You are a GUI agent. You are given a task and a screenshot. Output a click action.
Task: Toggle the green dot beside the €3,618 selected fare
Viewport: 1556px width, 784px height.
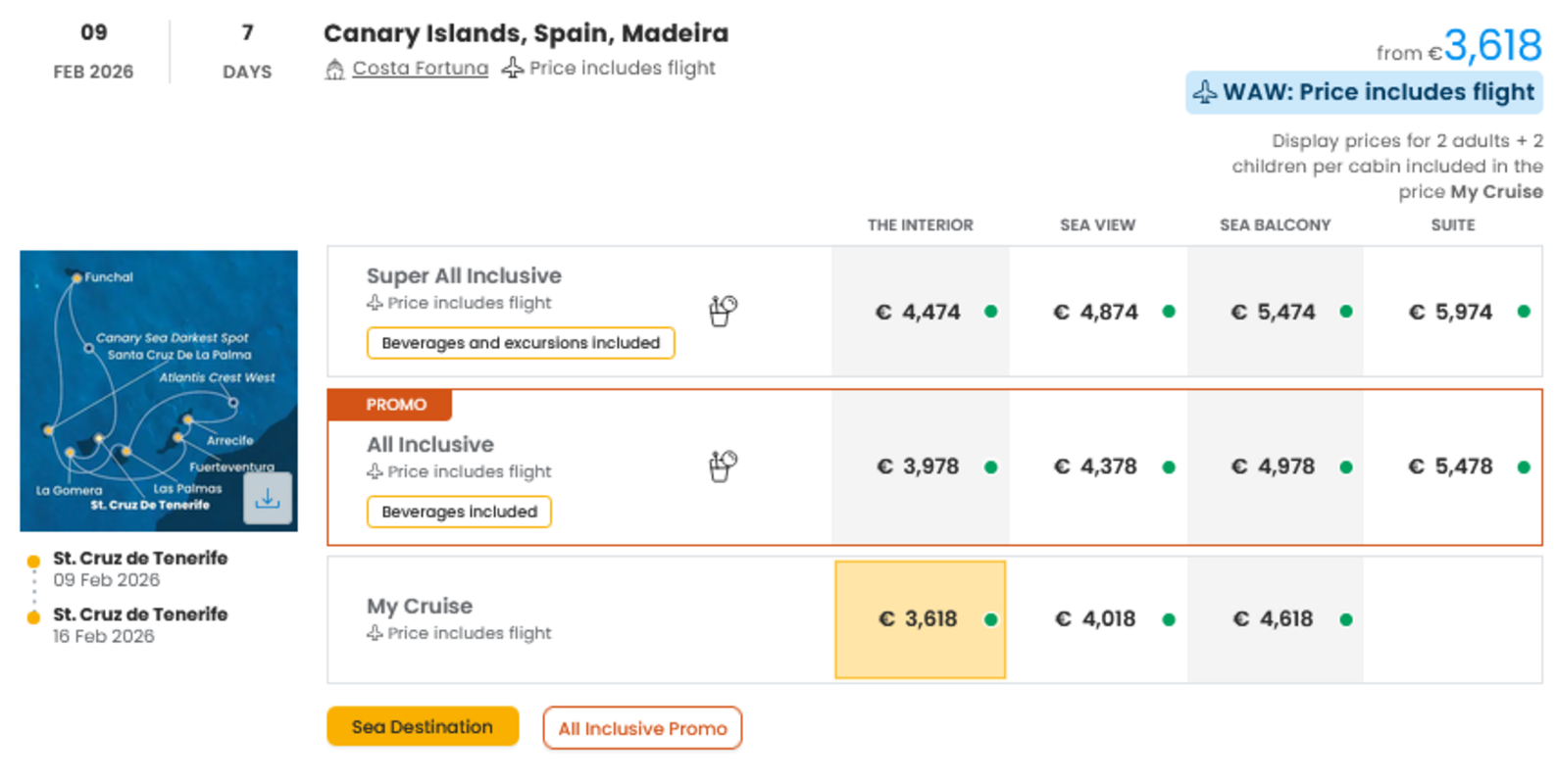click(x=991, y=619)
